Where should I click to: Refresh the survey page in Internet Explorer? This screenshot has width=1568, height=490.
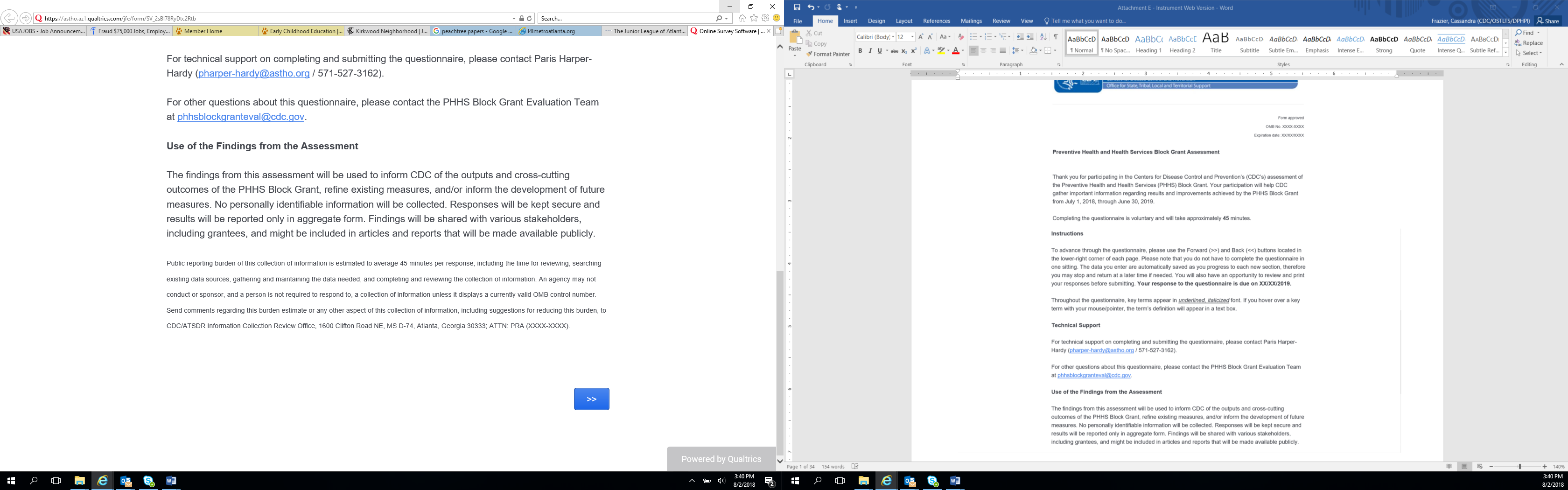(x=530, y=18)
